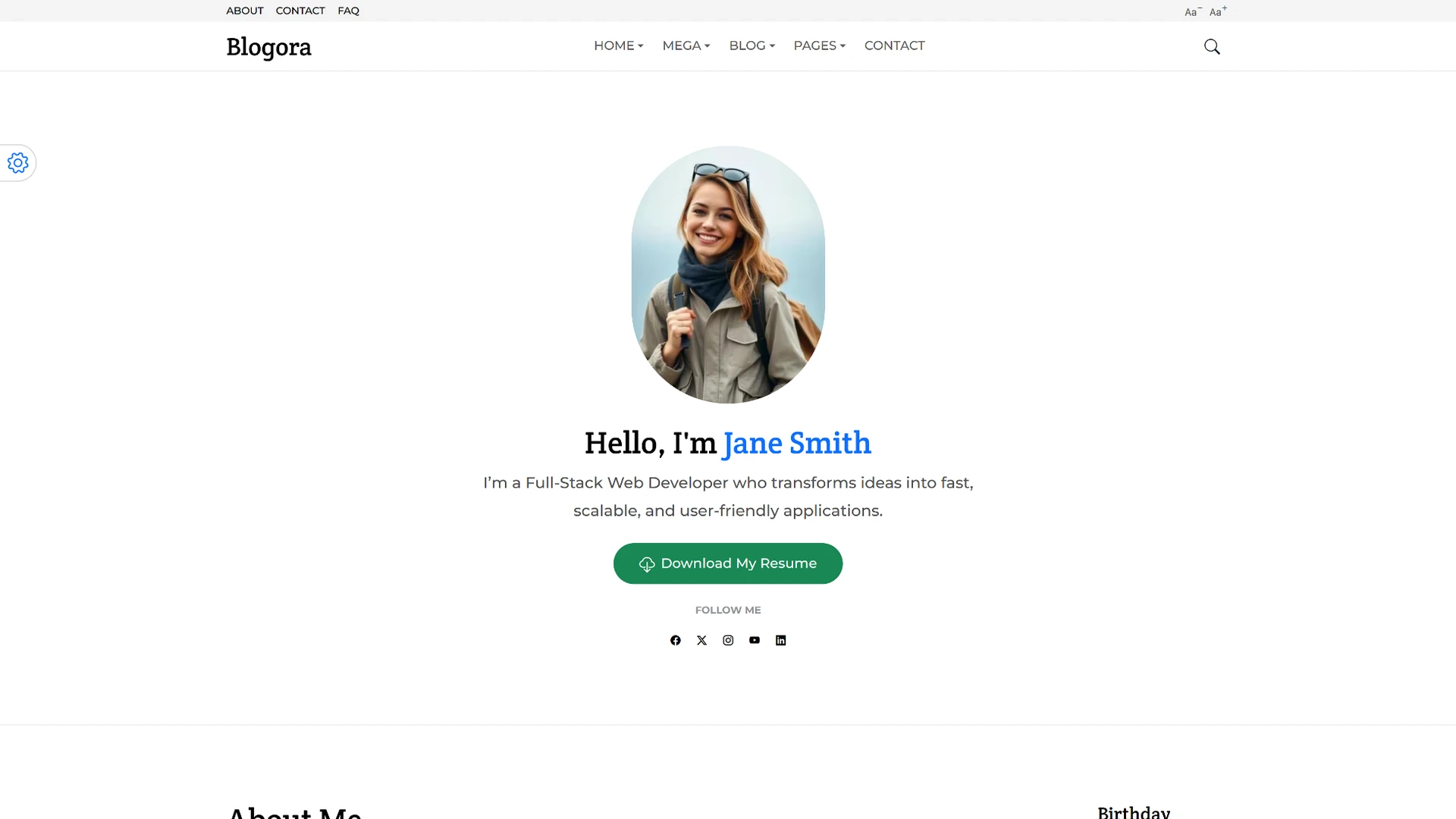1456x819 pixels.
Task: Increase font size with Aa+ icon
Action: (1218, 11)
